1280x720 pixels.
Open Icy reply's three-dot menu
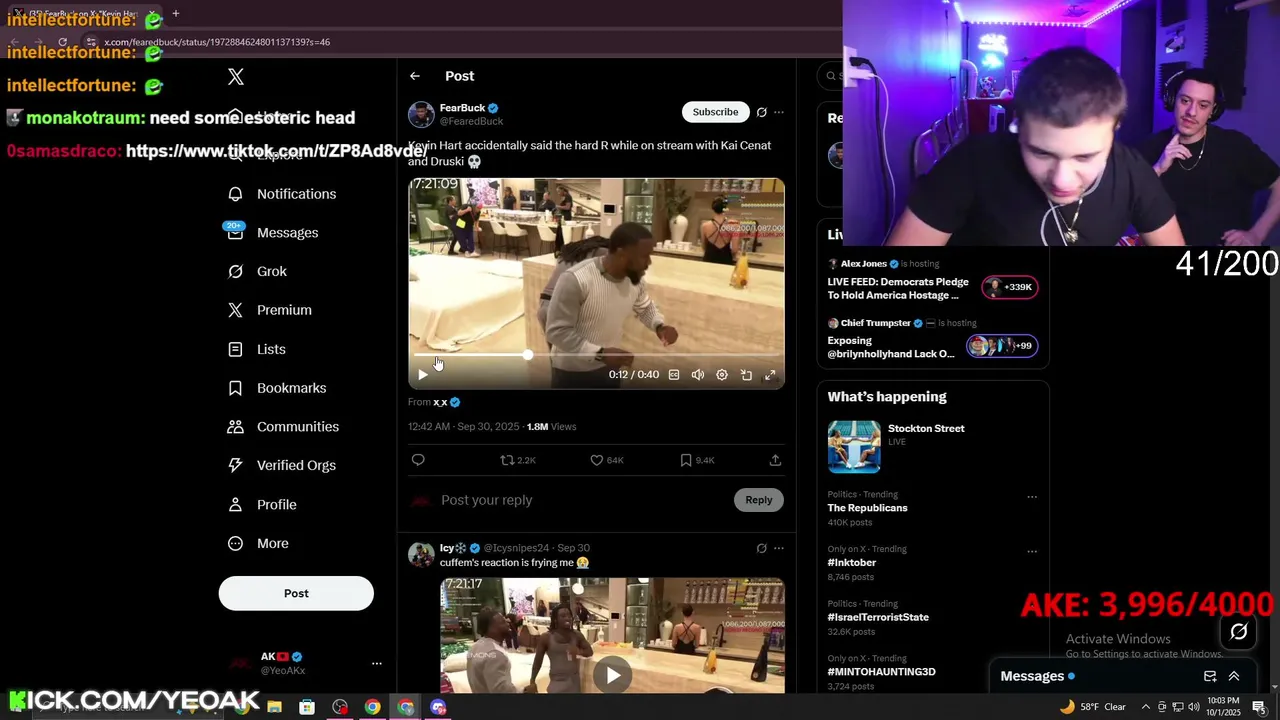(779, 548)
